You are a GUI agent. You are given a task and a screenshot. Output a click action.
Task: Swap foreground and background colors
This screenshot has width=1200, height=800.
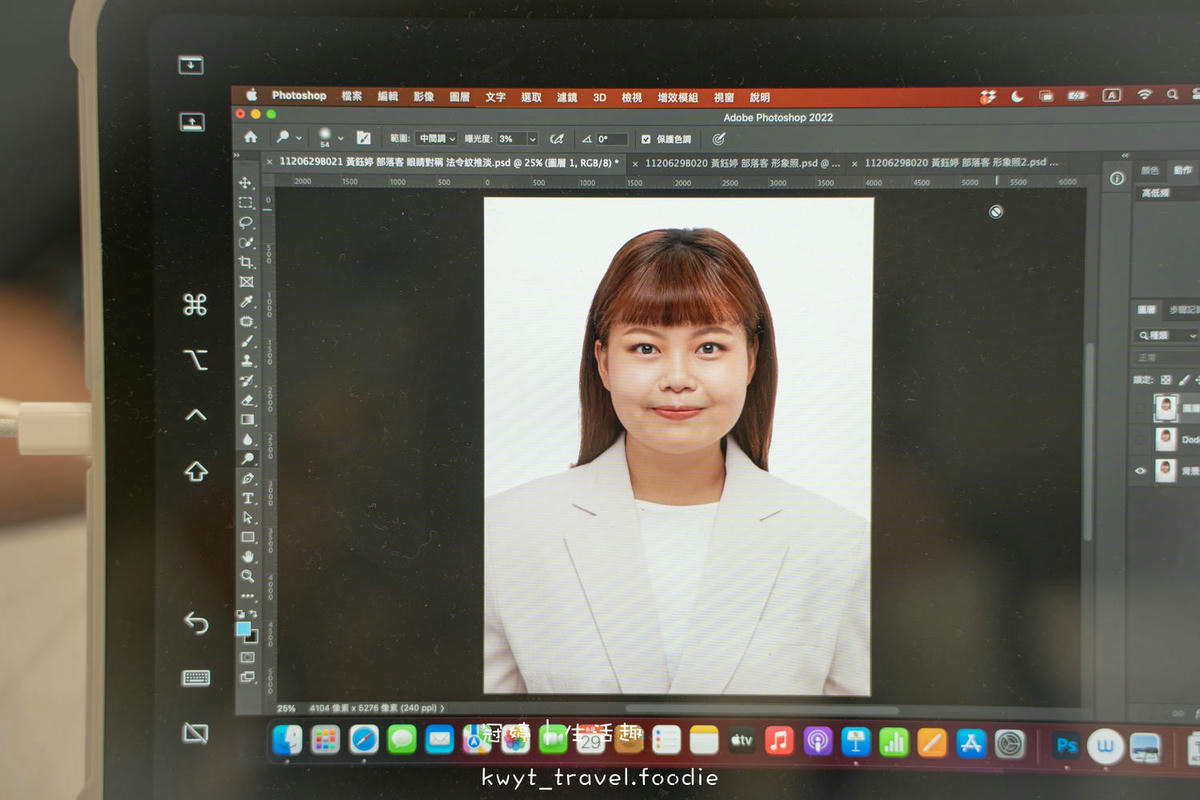coord(253,614)
